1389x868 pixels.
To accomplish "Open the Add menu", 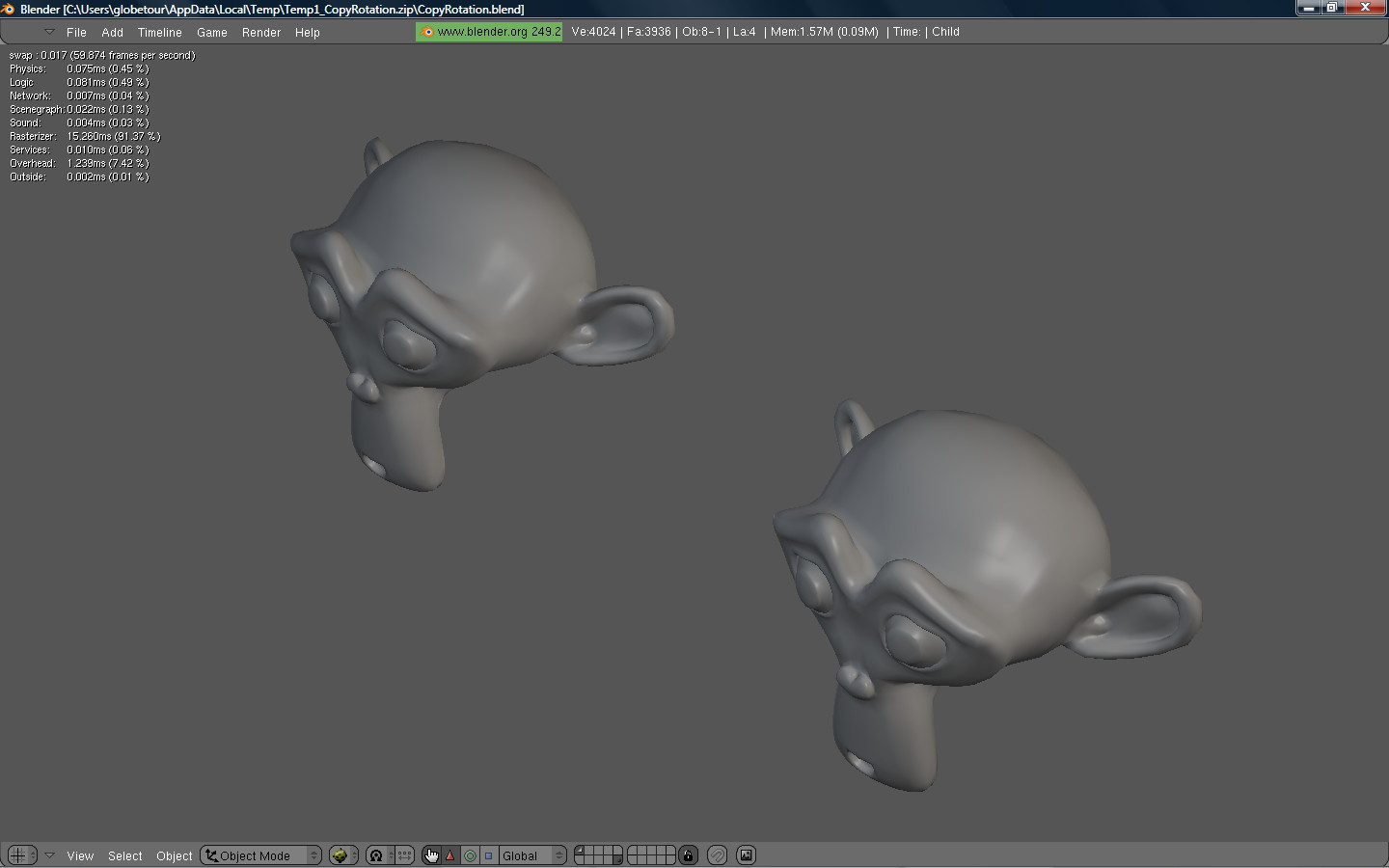I will click(112, 32).
